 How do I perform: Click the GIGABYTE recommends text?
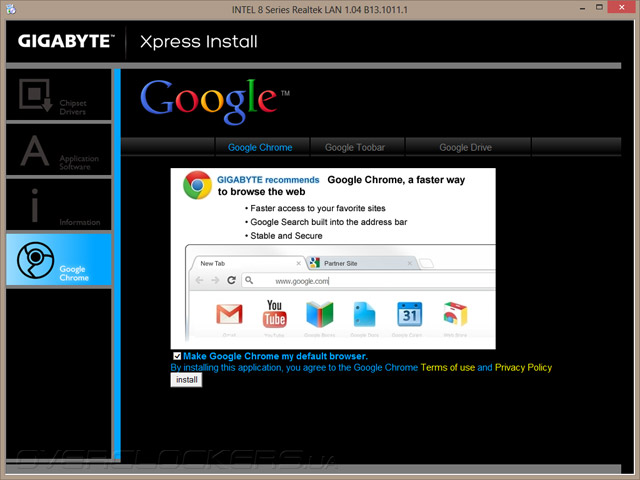click(268, 180)
